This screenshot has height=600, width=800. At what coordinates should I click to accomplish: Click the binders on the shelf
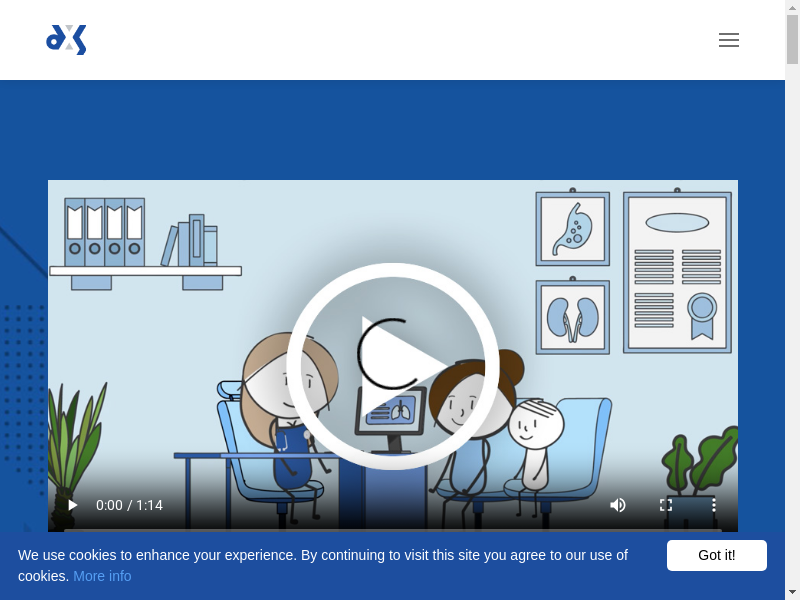105,232
